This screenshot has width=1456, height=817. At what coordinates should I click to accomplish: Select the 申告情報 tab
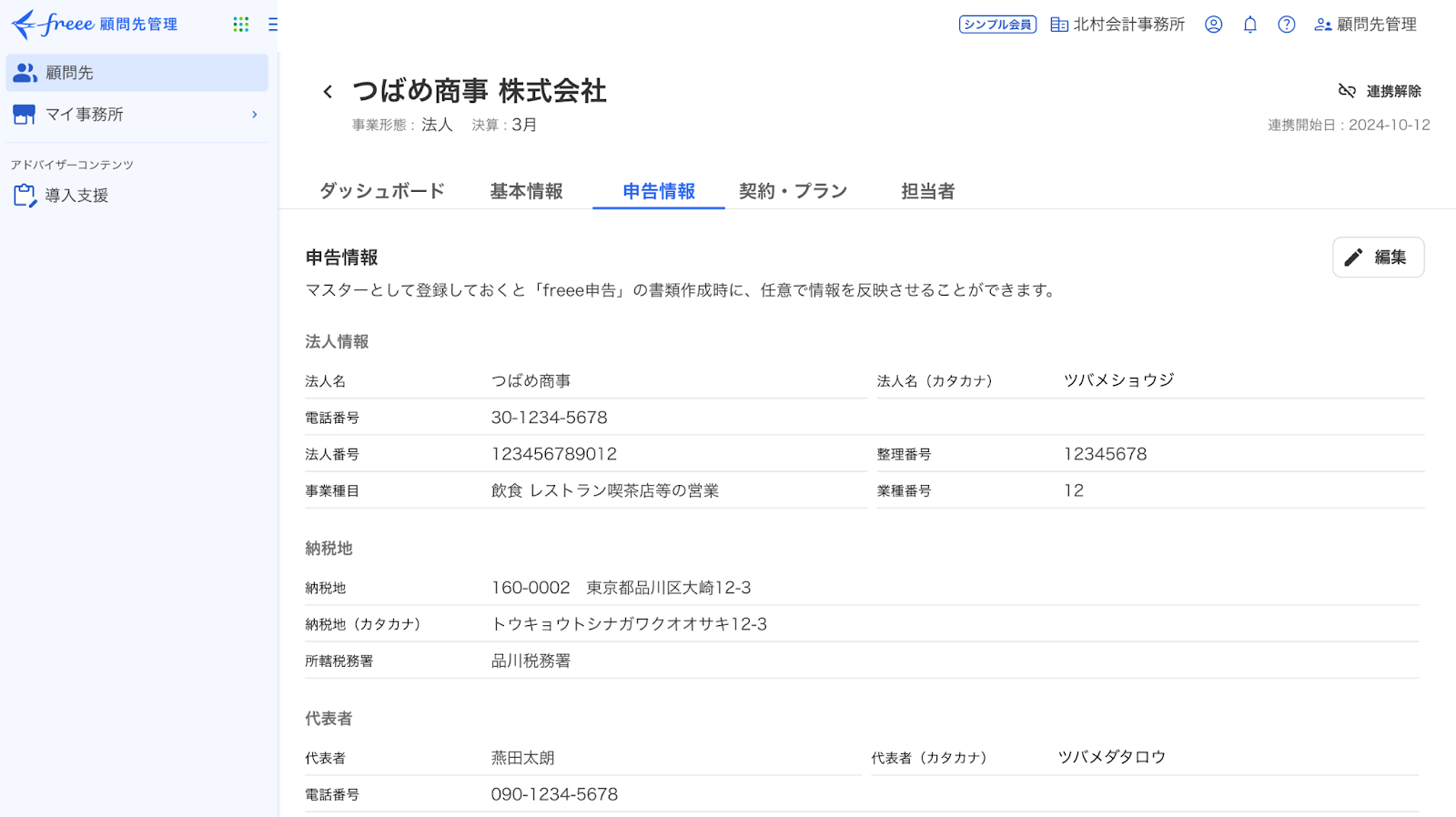[659, 191]
